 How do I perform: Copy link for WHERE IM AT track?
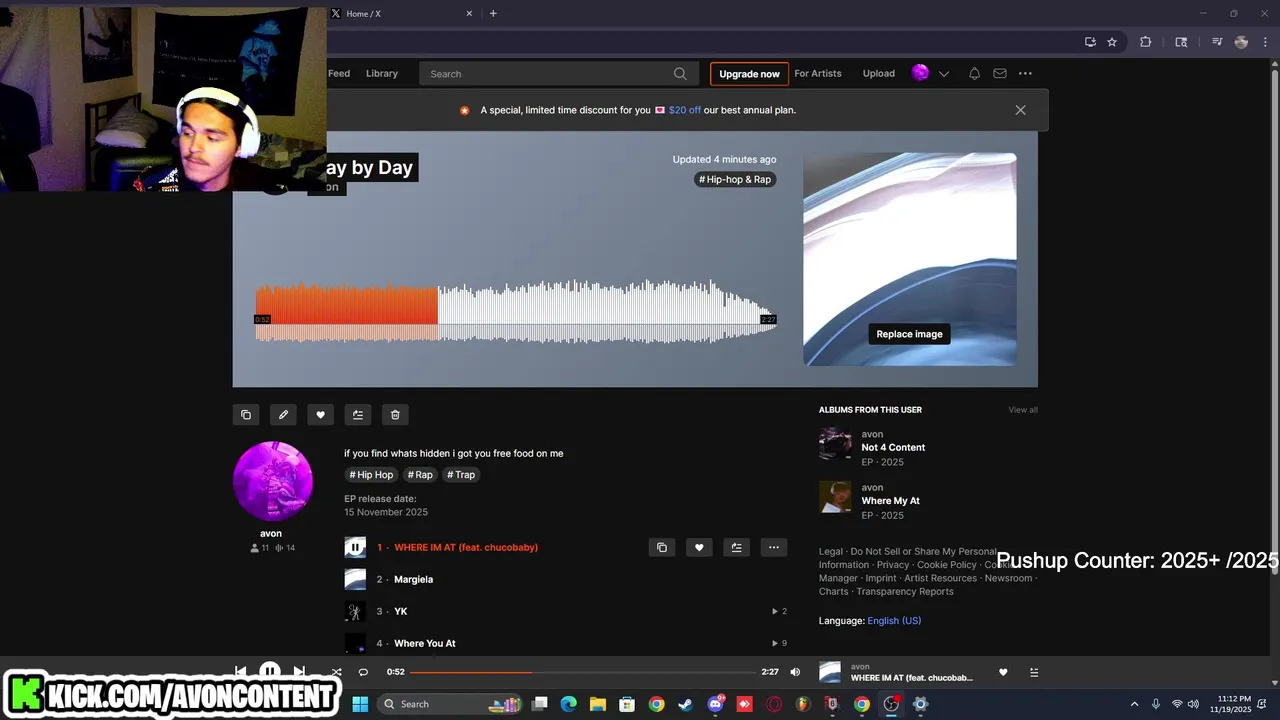[661, 547]
